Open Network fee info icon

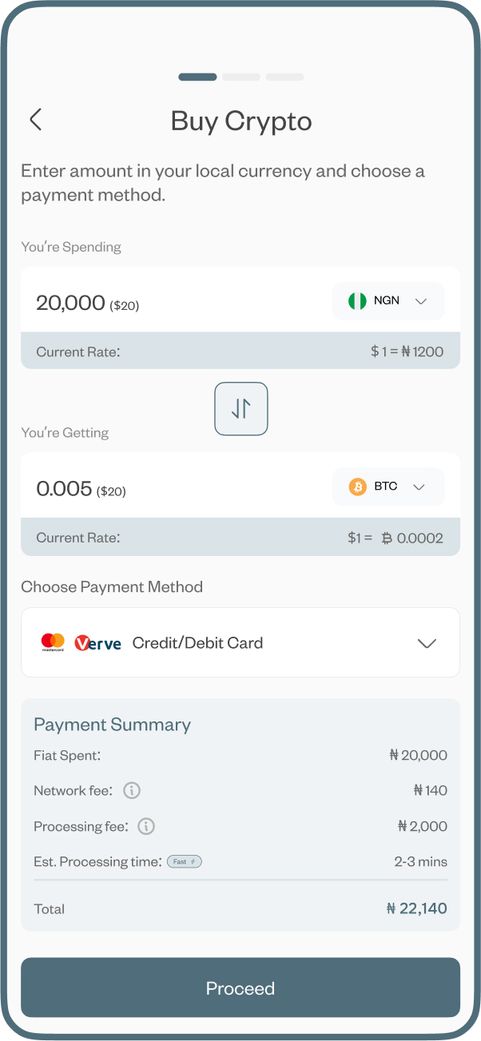tap(132, 791)
